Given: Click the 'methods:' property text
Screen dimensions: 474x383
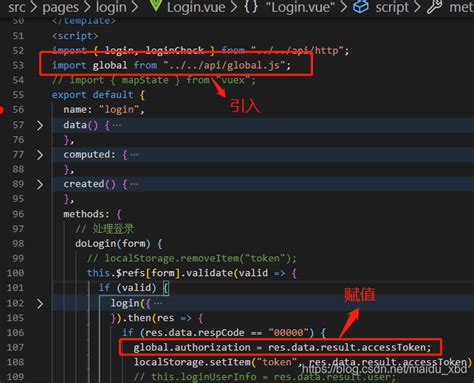Looking at the screenshot, I should point(86,214).
